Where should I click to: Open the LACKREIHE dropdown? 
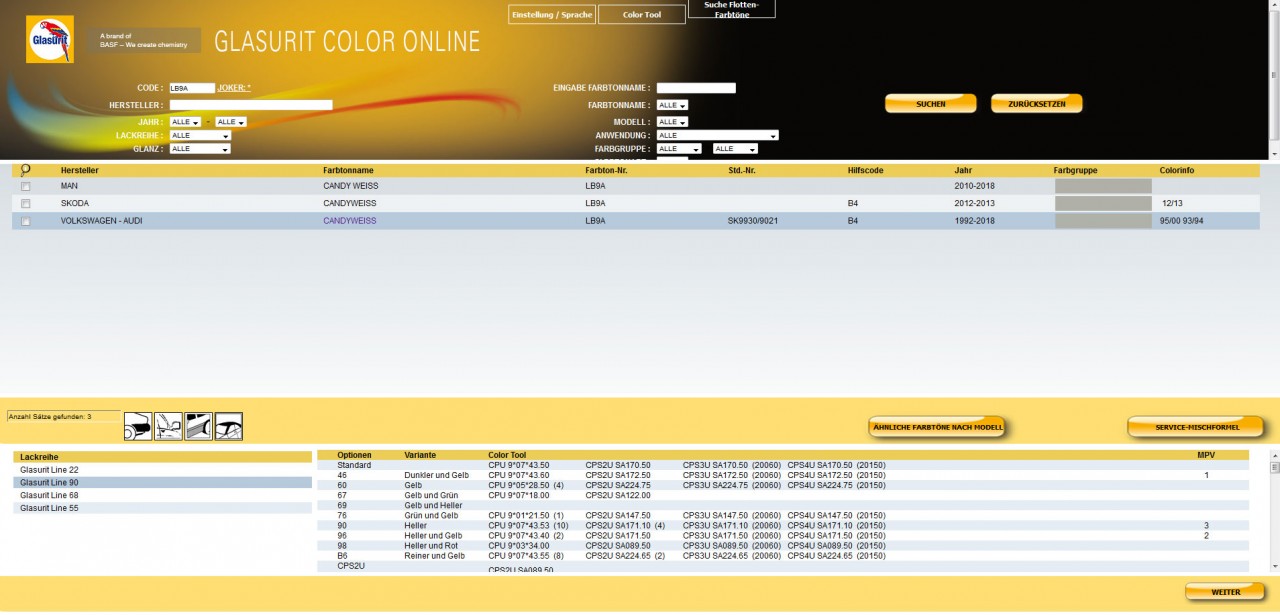(200, 135)
